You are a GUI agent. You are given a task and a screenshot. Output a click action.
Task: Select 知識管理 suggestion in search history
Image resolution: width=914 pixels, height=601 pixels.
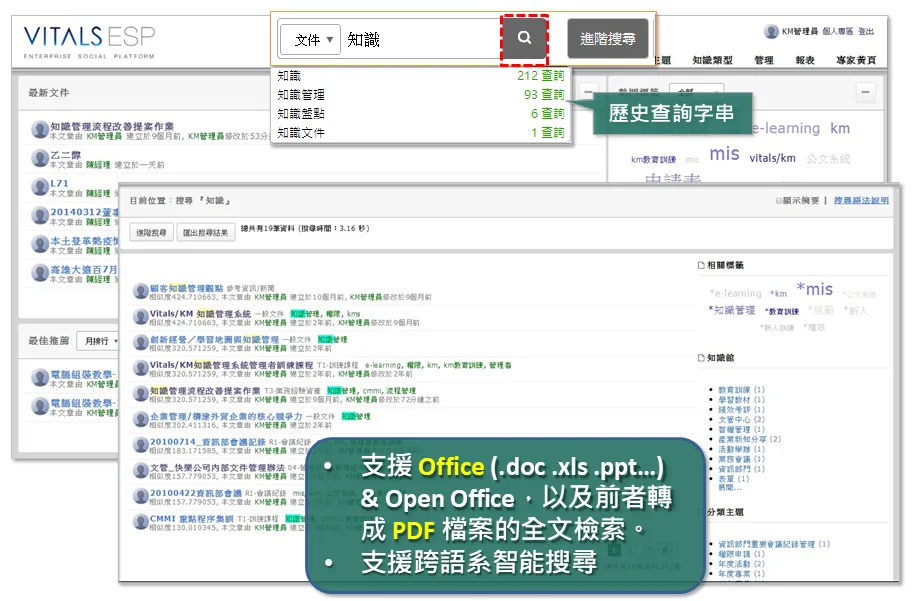[x=420, y=94]
